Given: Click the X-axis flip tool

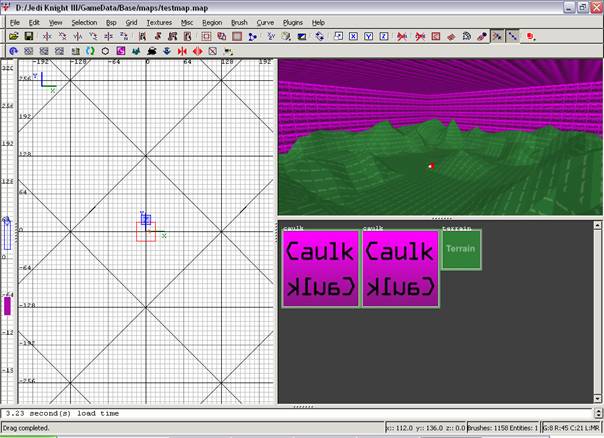Looking at the screenshot, I should pyautogui.click(x=47, y=36).
